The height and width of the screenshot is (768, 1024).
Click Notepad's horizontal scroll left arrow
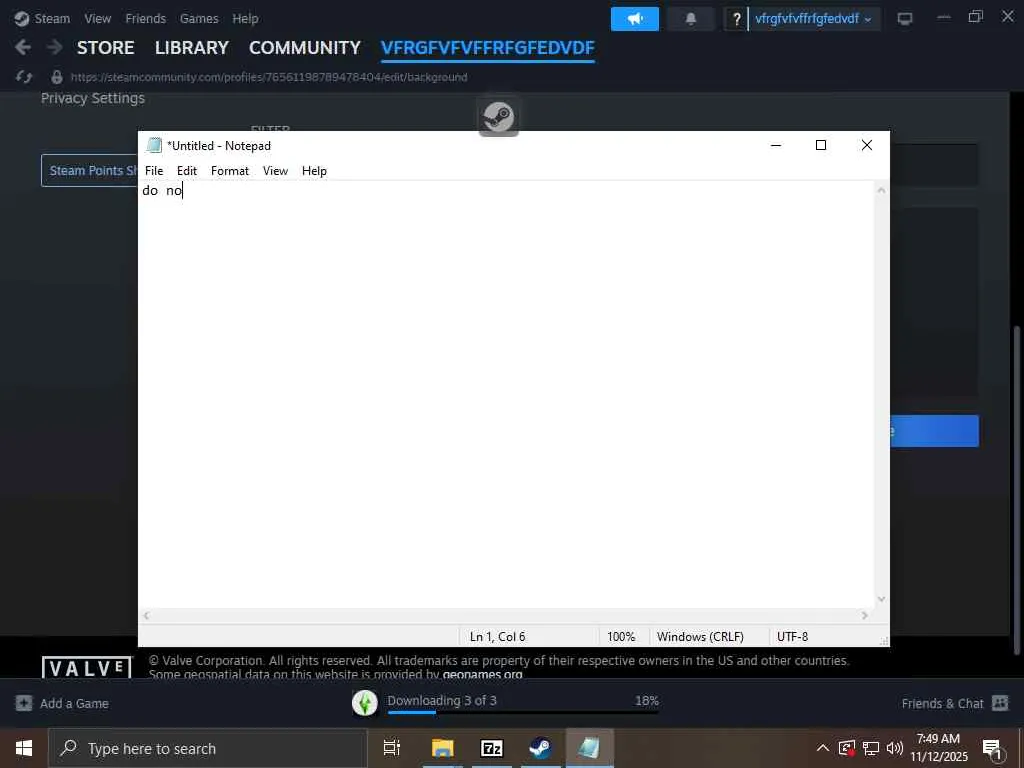(146, 615)
